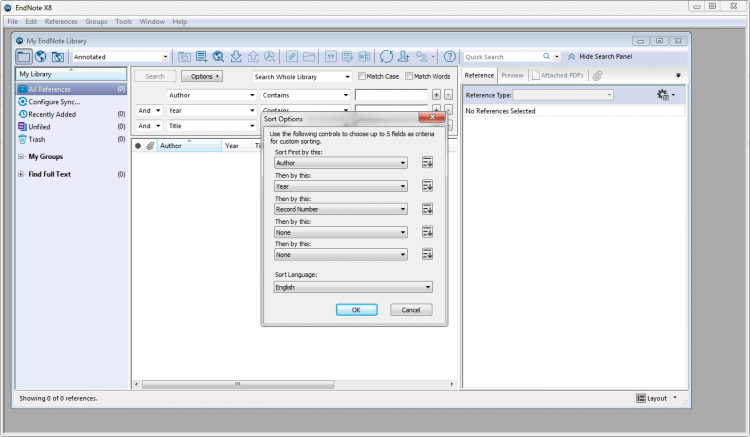Collapse the My Groups tree expander
This screenshot has height=437, width=750.
(21, 156)
